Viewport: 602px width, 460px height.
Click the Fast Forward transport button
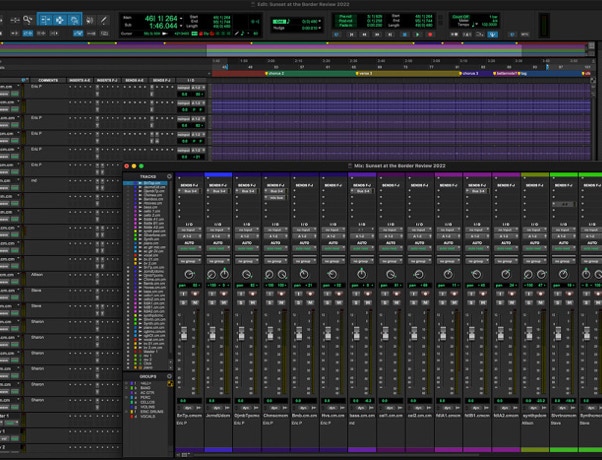point(377,34)
